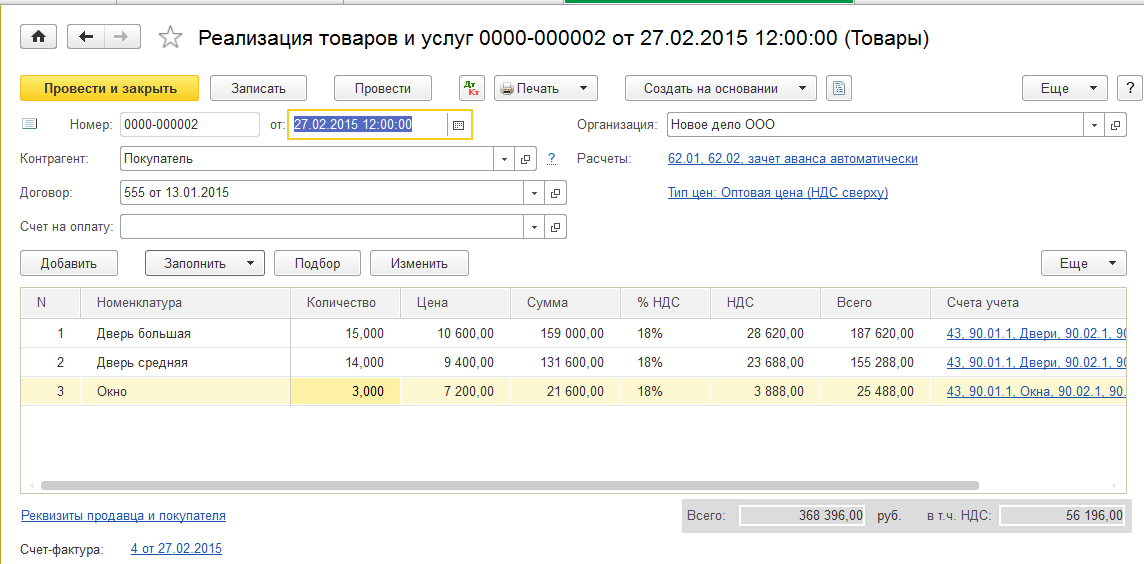Open the document report icon next to Создать на основании
Viewport: 1144px width, 564px height.
tap(839, 88)
